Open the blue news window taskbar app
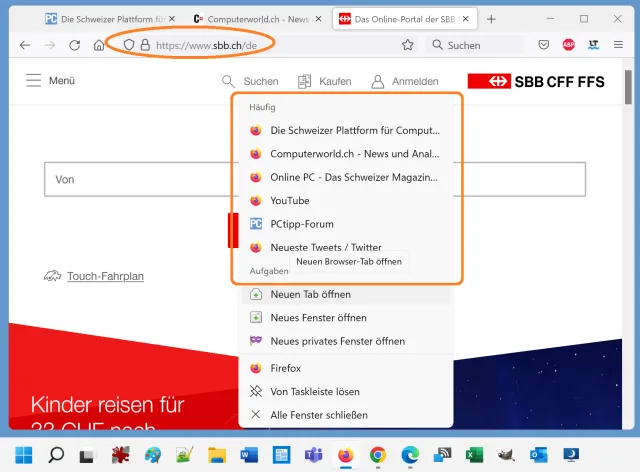The width and height of the screenshot is (640, 472). [281, 455]
